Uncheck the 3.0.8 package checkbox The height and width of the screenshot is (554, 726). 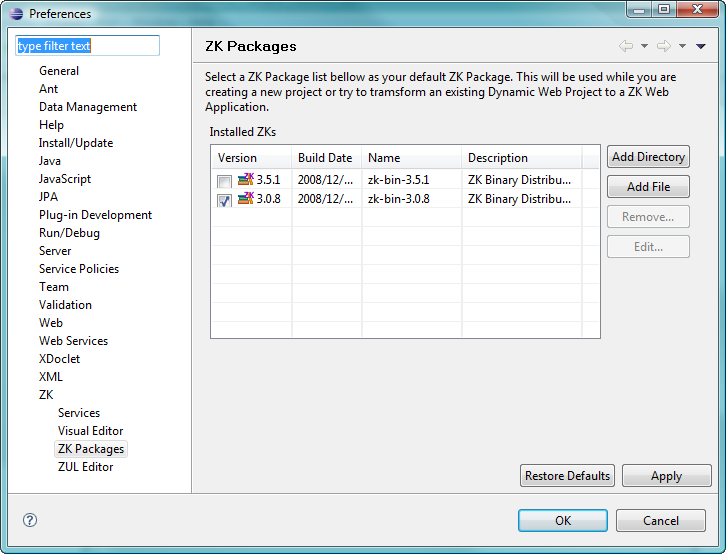click(x=225, y=200)
